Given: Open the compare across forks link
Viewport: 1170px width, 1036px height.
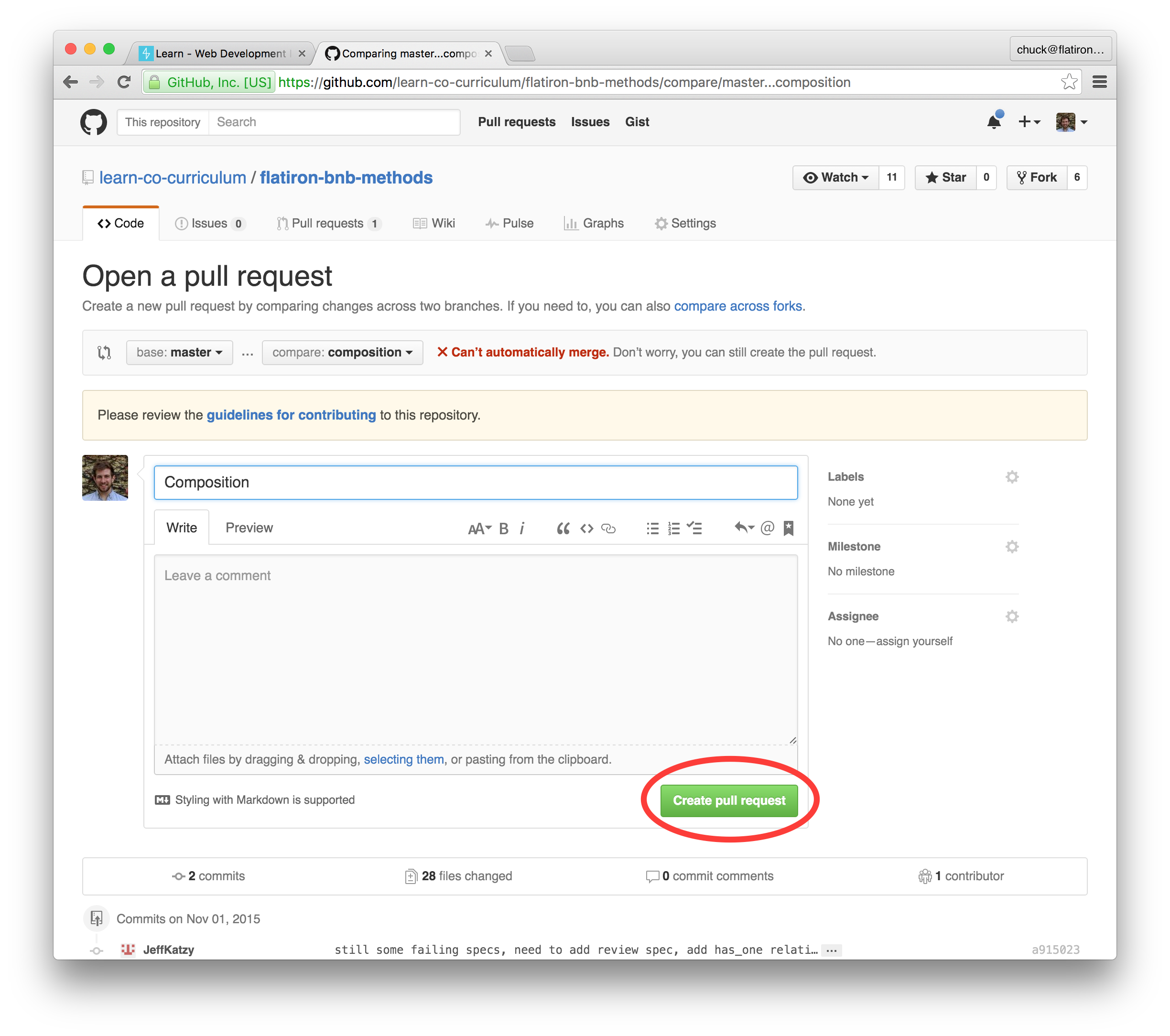Looking at the screenshot, I should [738, 306].
